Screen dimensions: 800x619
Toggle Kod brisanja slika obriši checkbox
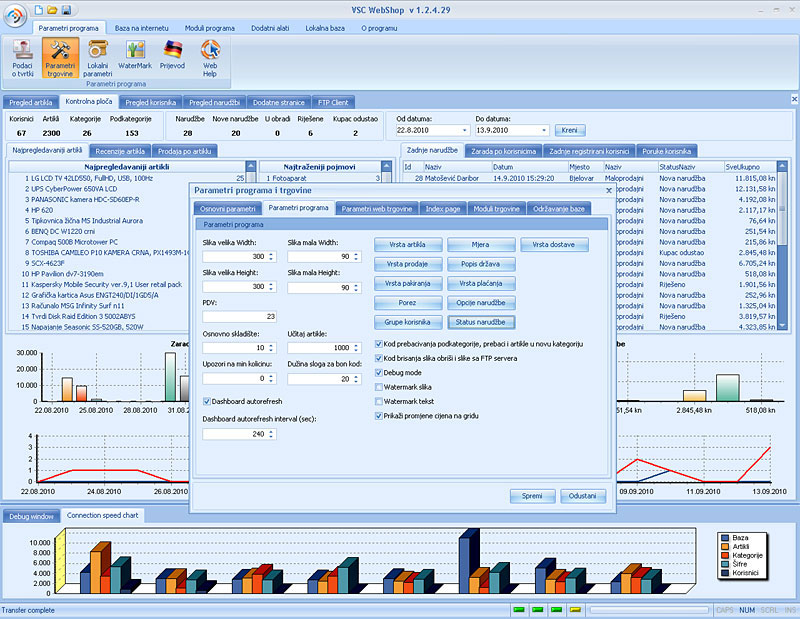point(379,358)
